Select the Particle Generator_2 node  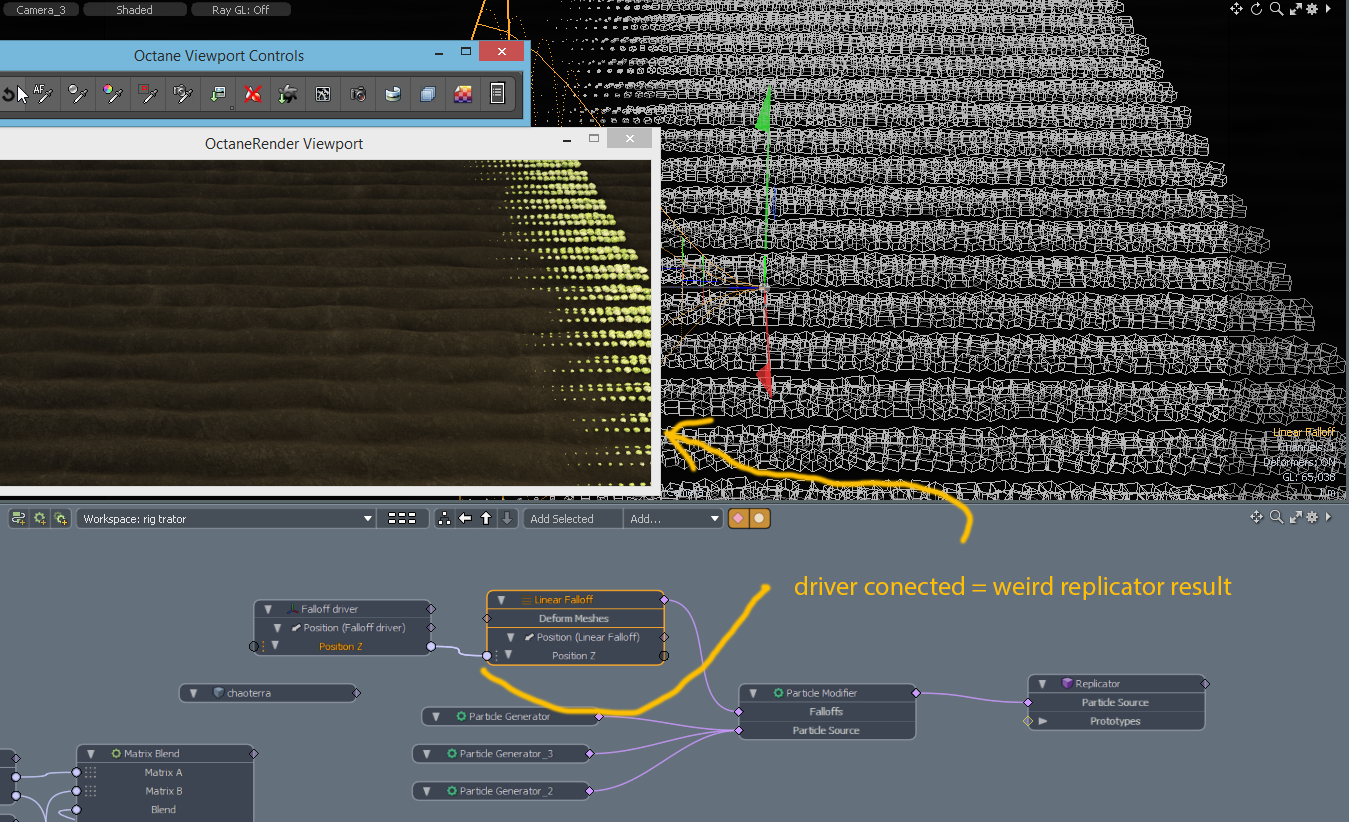[500, 791]
